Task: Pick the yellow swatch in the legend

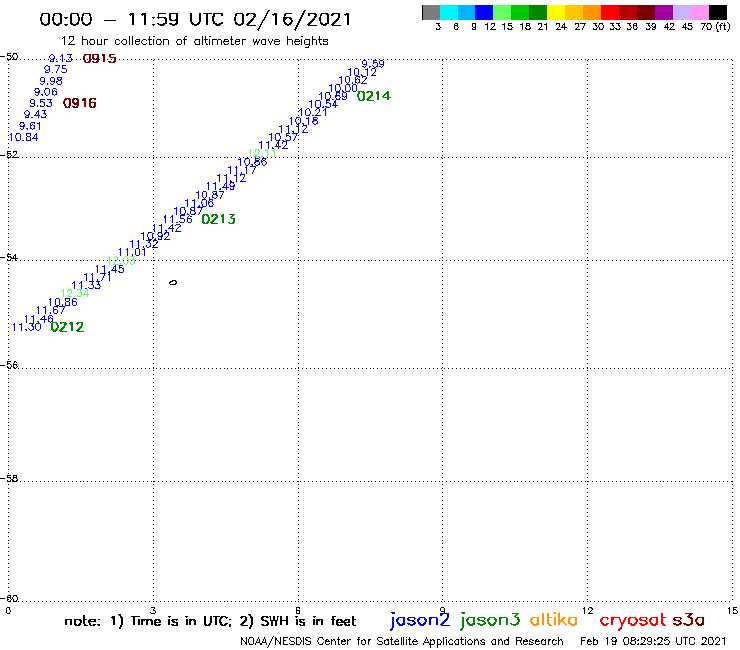Action: pos(556,12)
